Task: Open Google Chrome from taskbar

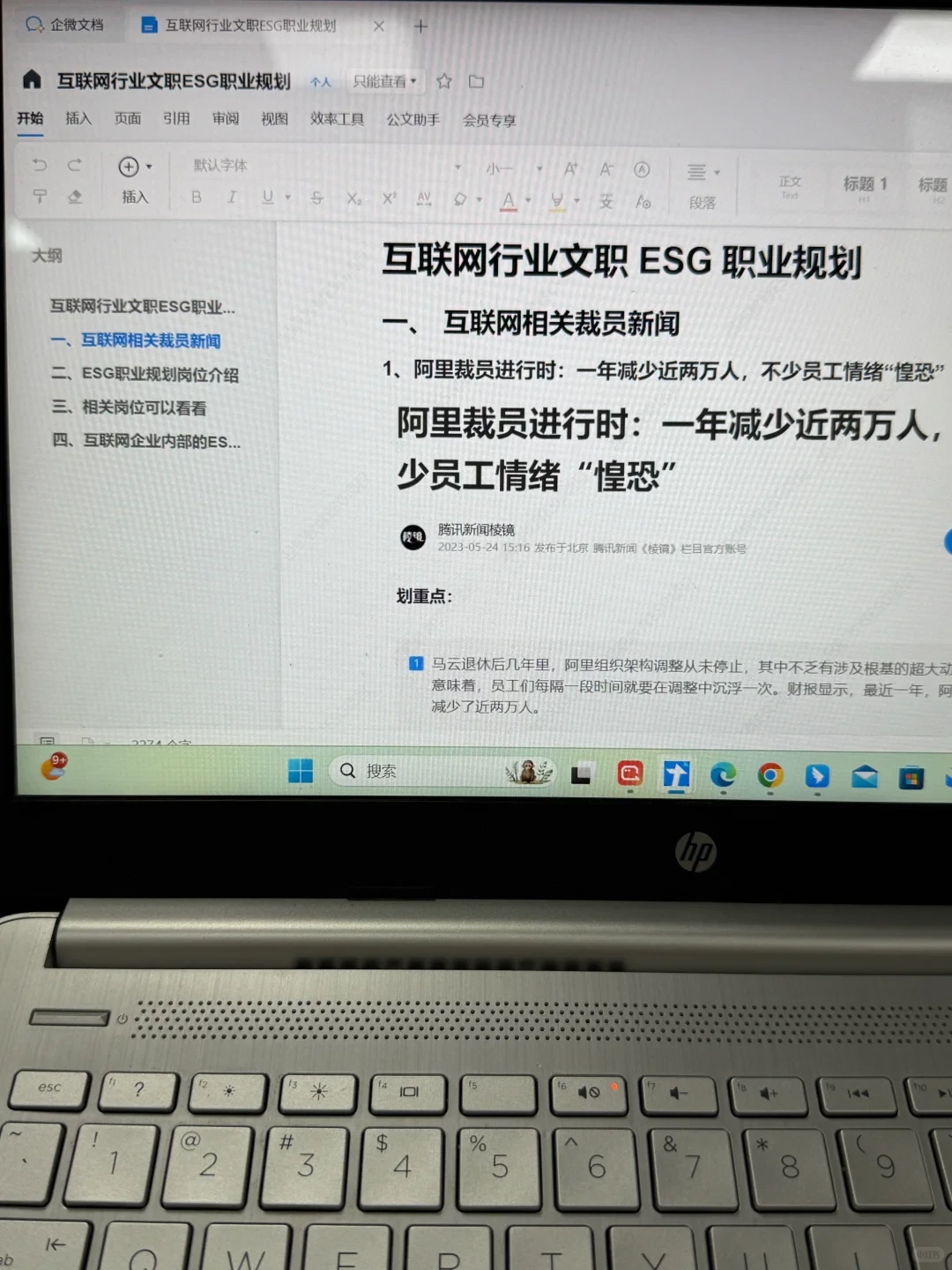Action: tap(770, 775)
